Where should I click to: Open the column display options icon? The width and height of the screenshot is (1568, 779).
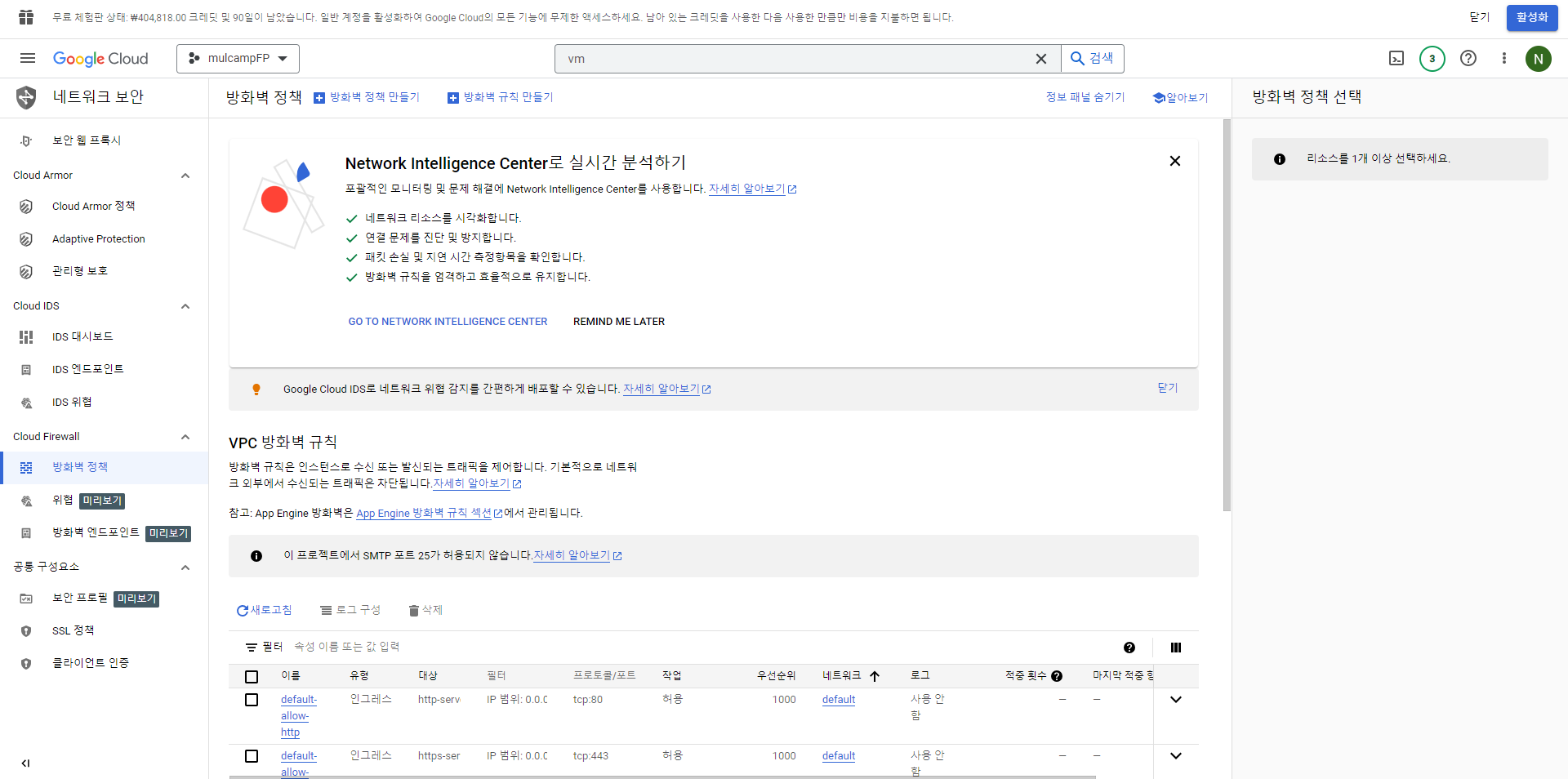tap(1176, 648)
